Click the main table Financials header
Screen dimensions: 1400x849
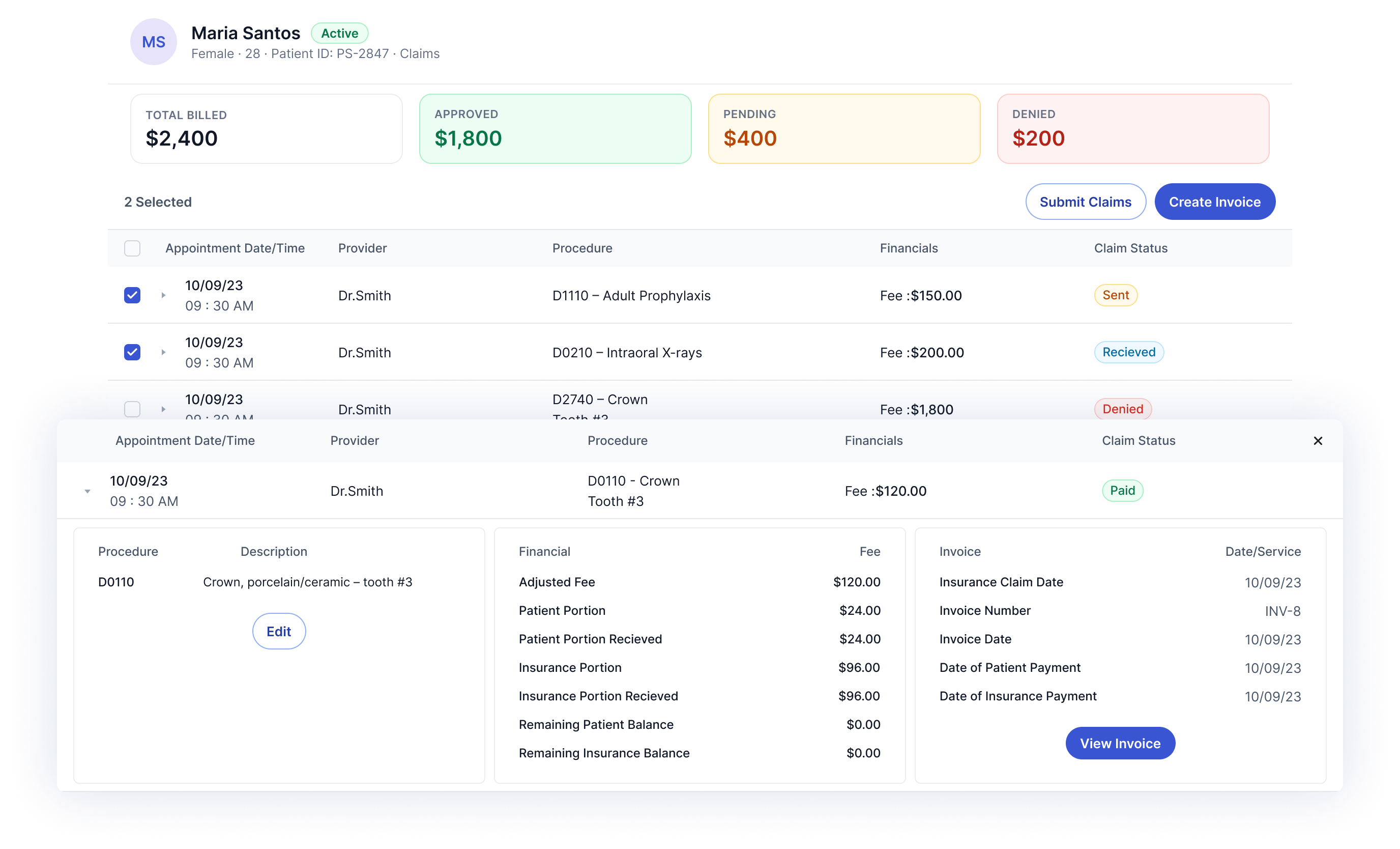click(x=909, y=248)
